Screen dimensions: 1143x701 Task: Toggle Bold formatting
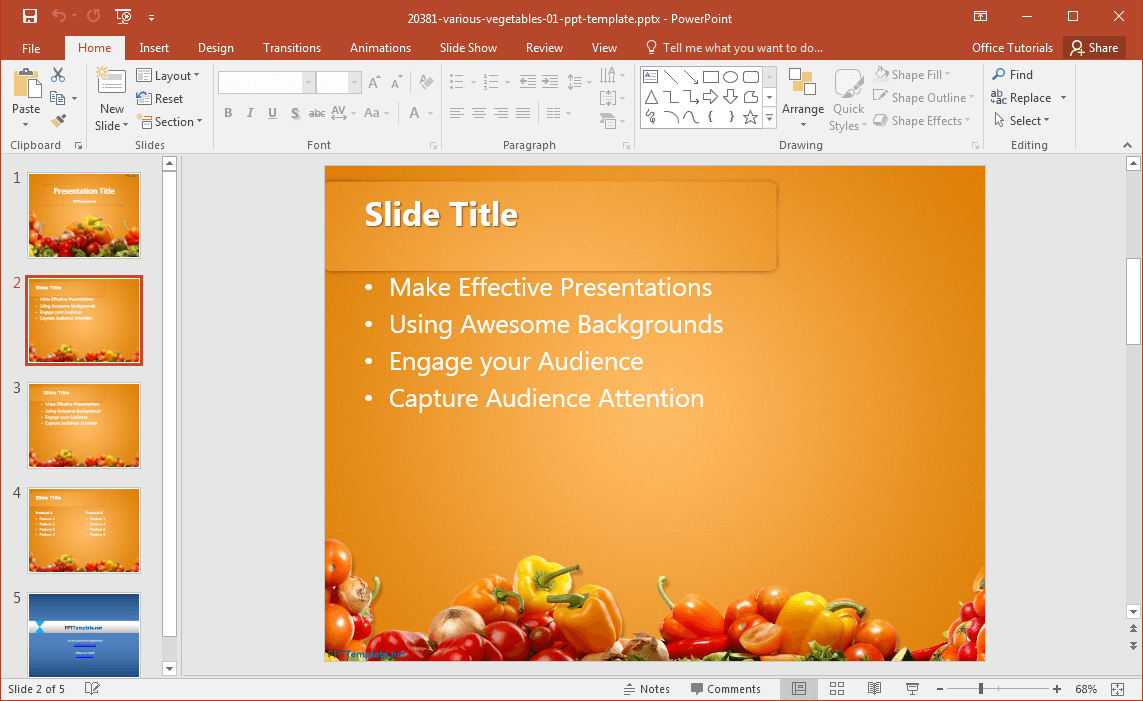pos(228,113)
